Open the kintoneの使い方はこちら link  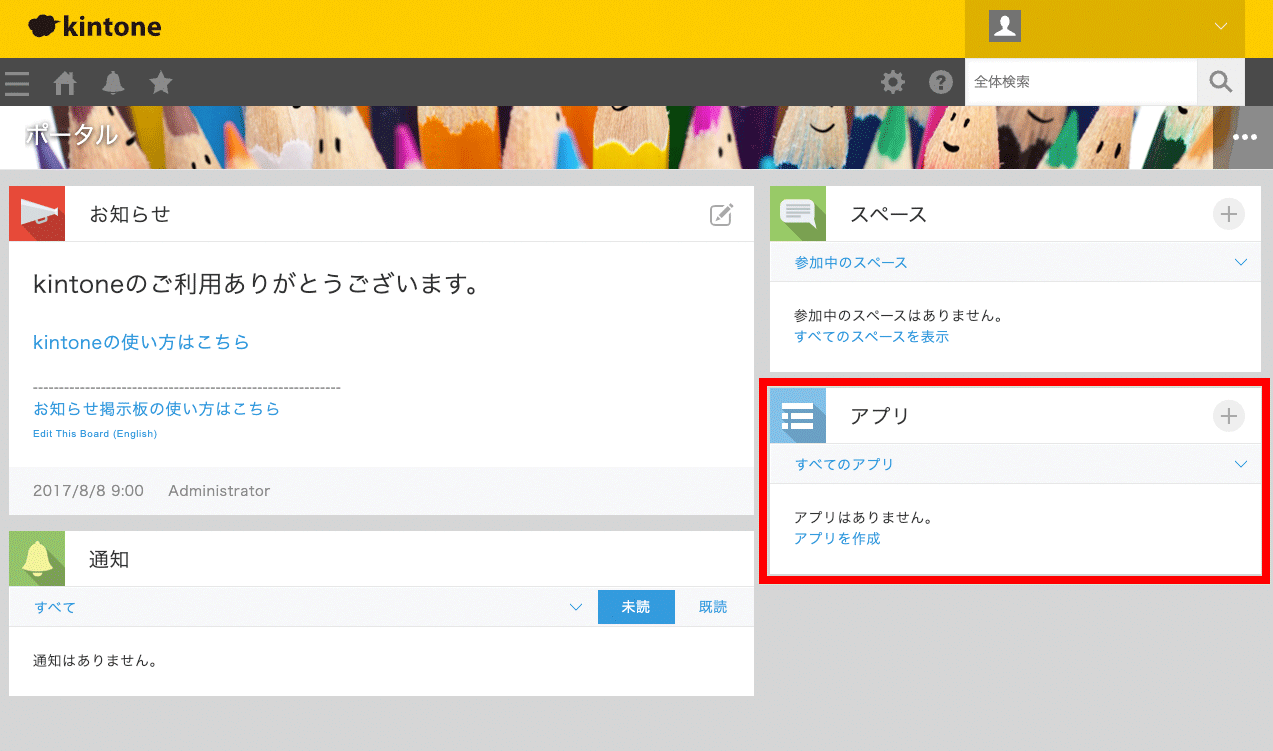pyautogui.click(x=141, y=342)
